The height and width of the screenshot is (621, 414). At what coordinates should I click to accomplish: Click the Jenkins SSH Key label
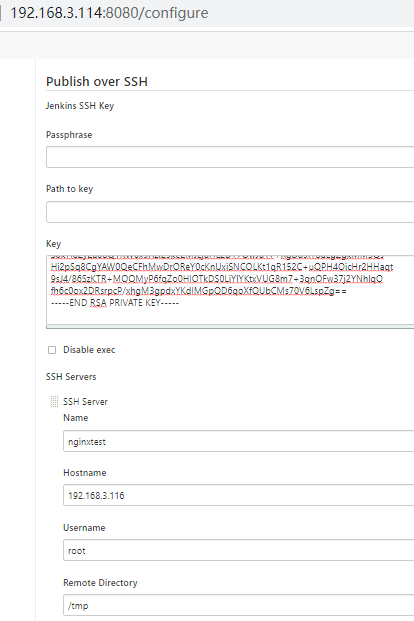click(80, 106)
